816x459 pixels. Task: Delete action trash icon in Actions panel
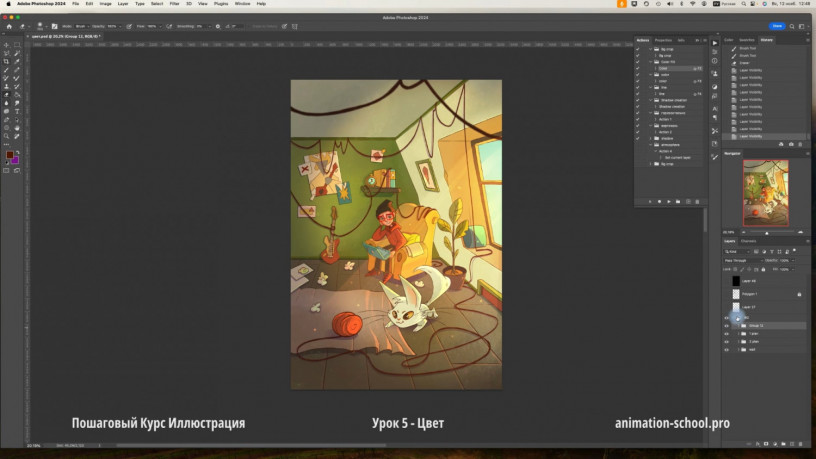pos(697,201)
